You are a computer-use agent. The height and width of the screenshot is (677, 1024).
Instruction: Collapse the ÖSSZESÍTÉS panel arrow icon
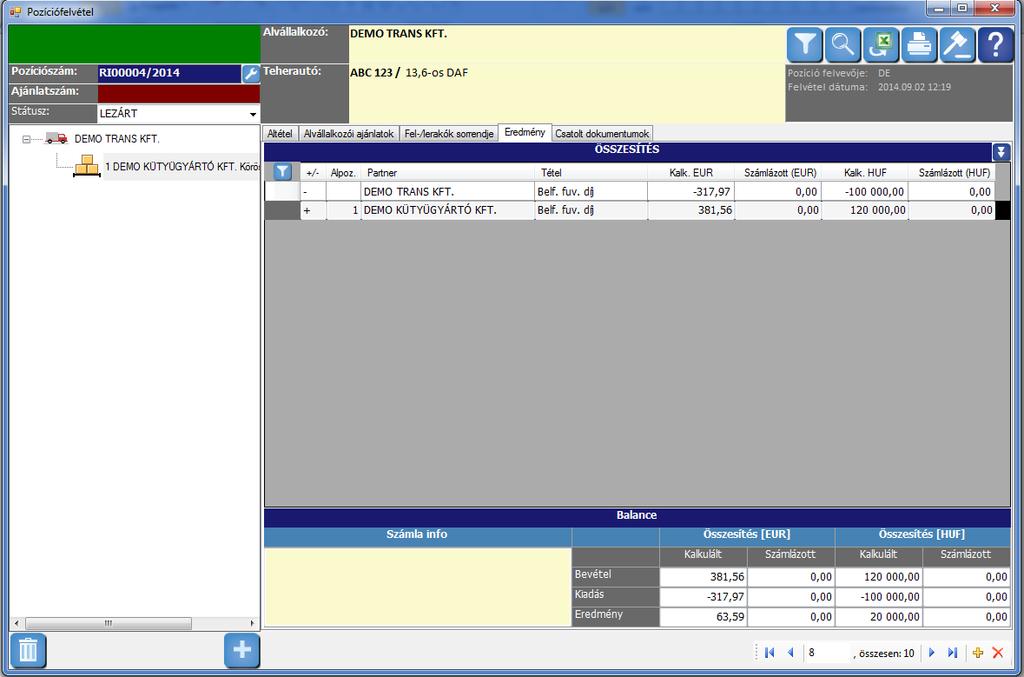(x=1000, y=152)
